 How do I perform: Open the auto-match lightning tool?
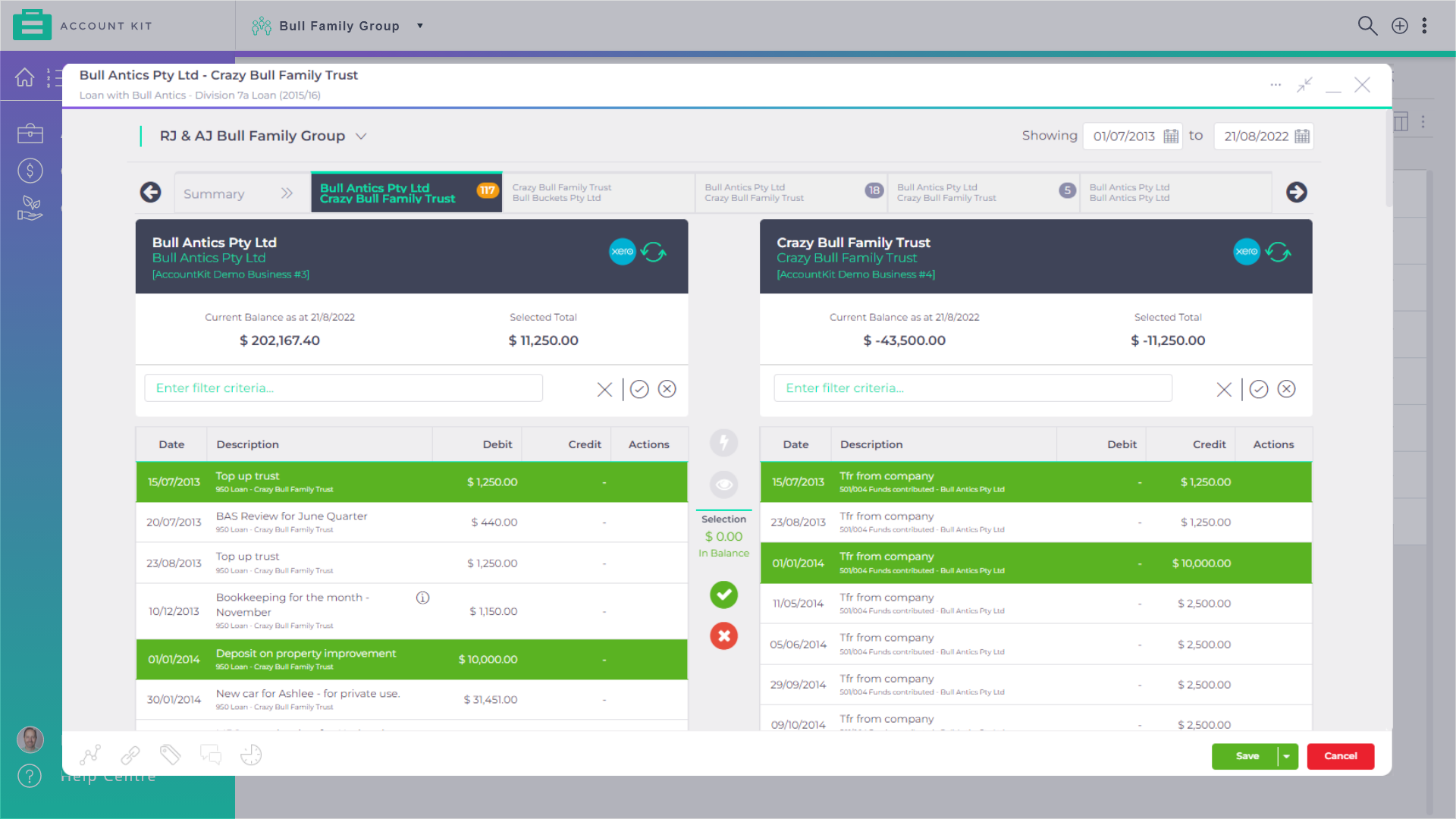[x=723, y=443]
